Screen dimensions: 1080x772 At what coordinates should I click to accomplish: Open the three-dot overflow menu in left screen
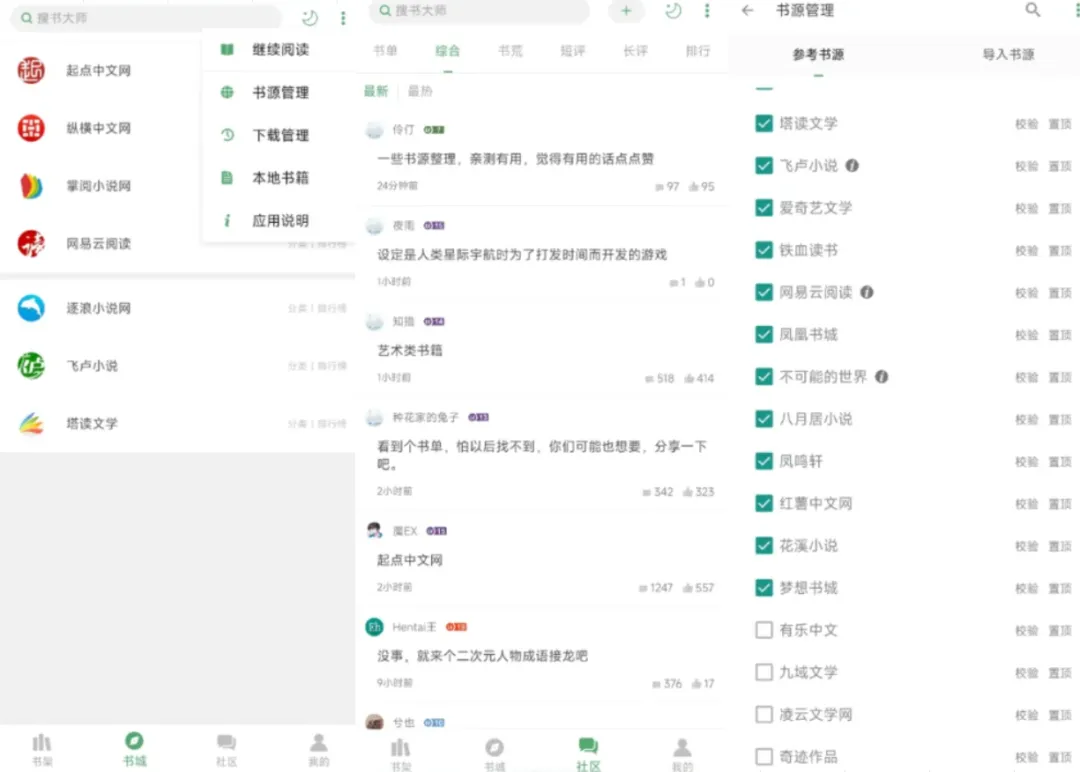[343, 18]
